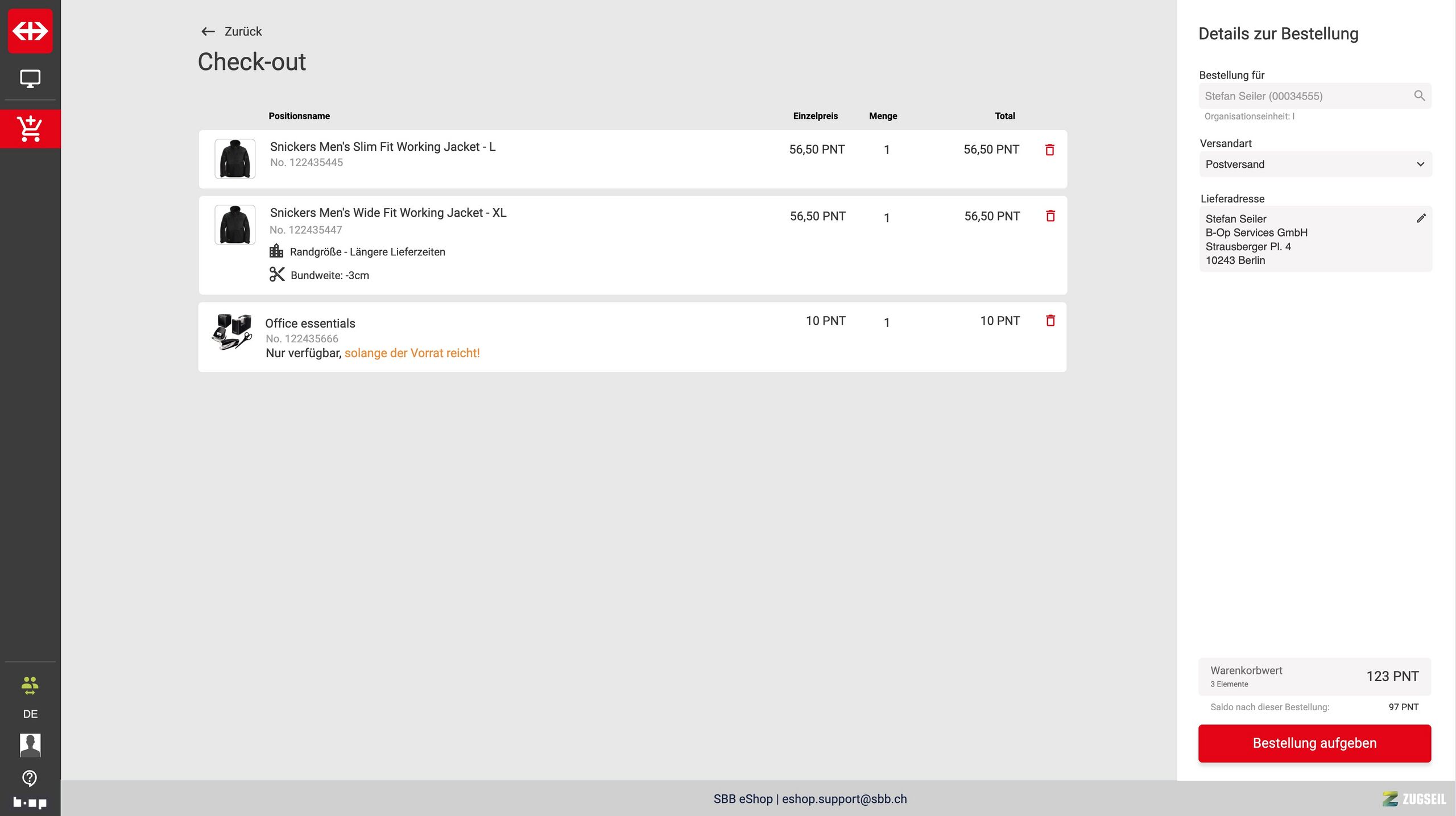Open the help question mark icon
1456x816 pixels.
[30, 778]
